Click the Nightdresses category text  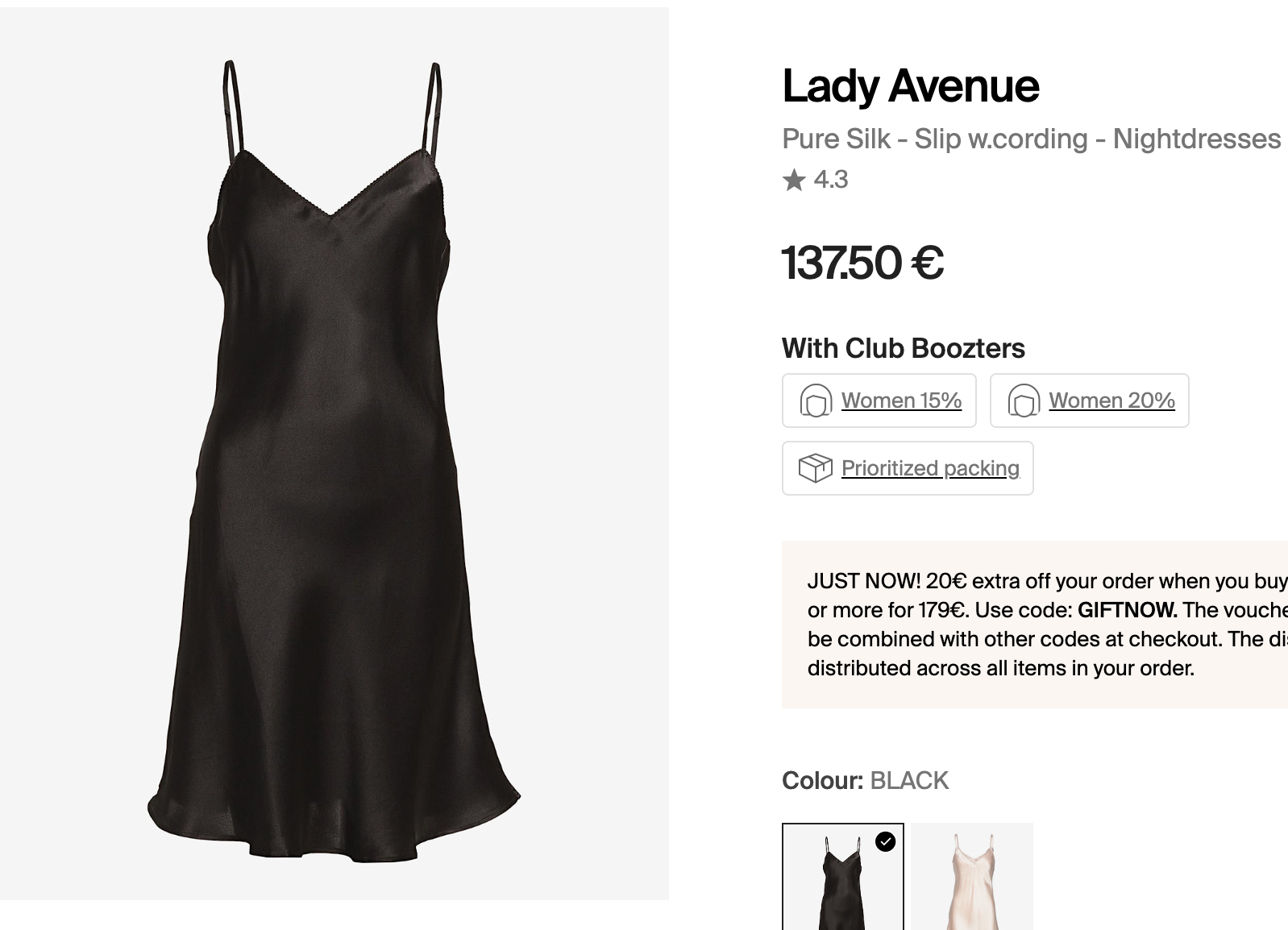point(1196,139)
